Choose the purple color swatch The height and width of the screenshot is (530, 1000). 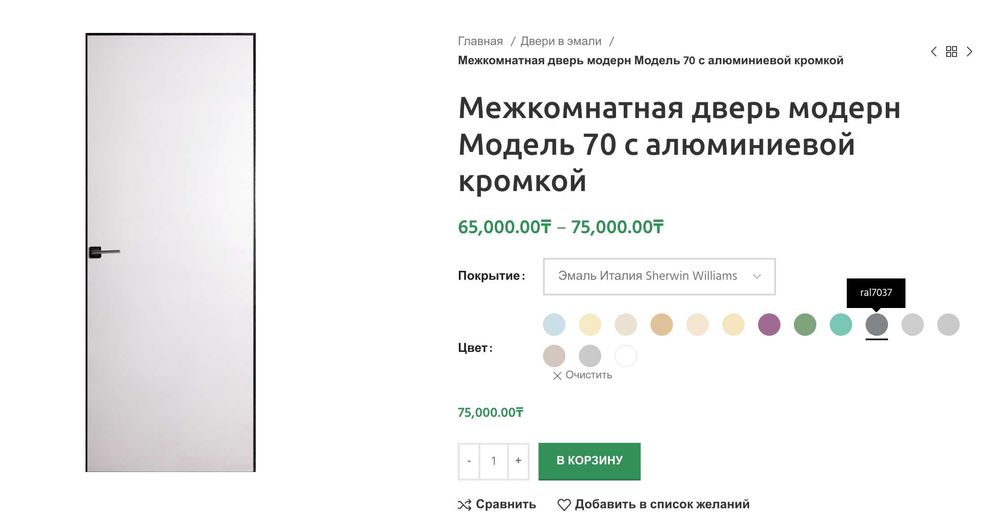coord(769,324)
